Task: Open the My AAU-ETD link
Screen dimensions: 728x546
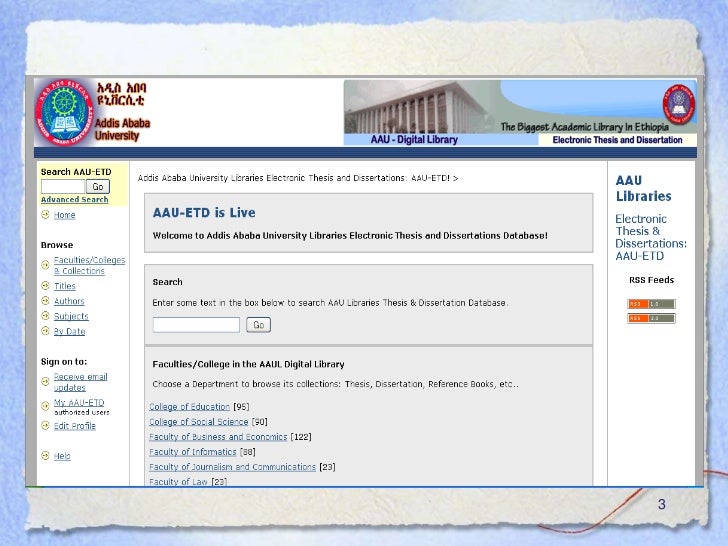Action: pyautogui.click(x=79, y=402)
